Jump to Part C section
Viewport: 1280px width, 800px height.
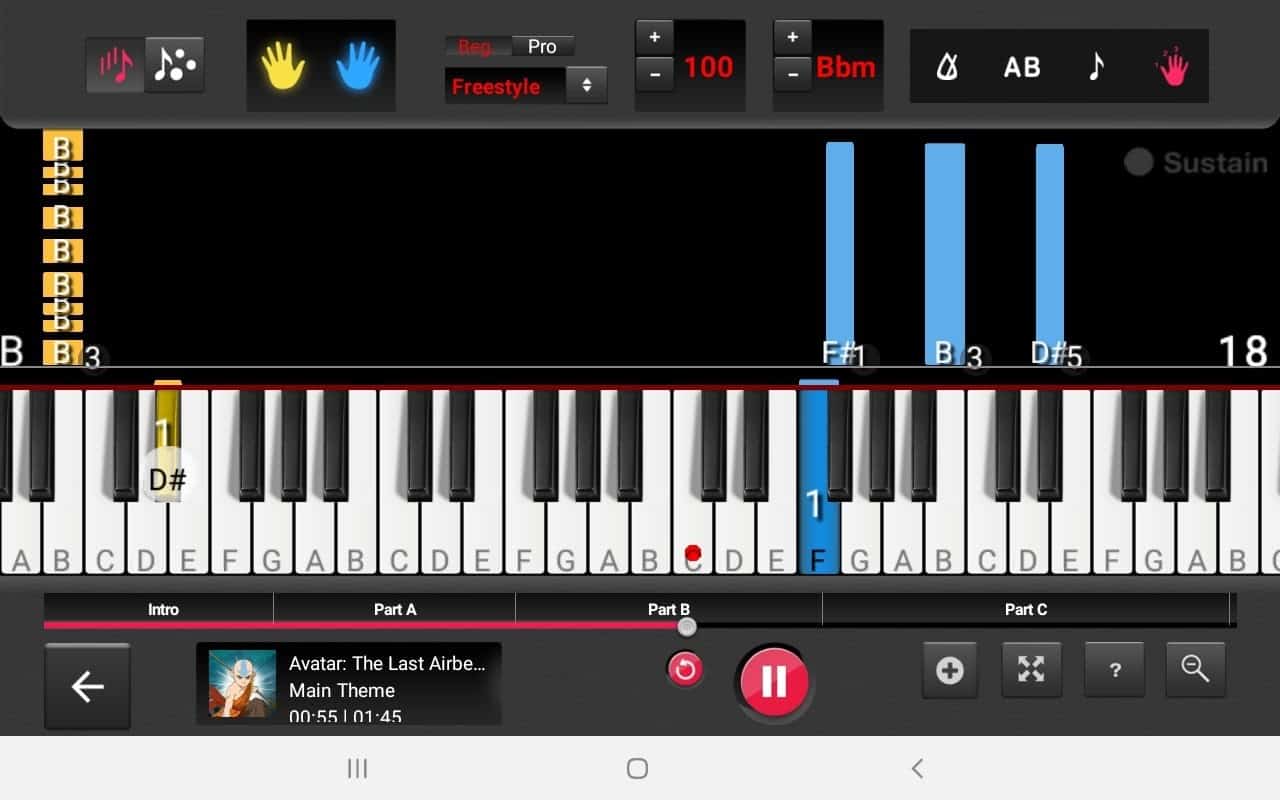coord(1026,609)
